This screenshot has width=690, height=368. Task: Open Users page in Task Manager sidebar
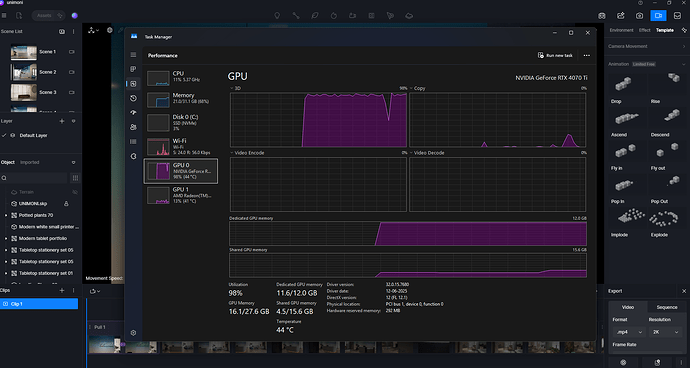pos(133,127)
